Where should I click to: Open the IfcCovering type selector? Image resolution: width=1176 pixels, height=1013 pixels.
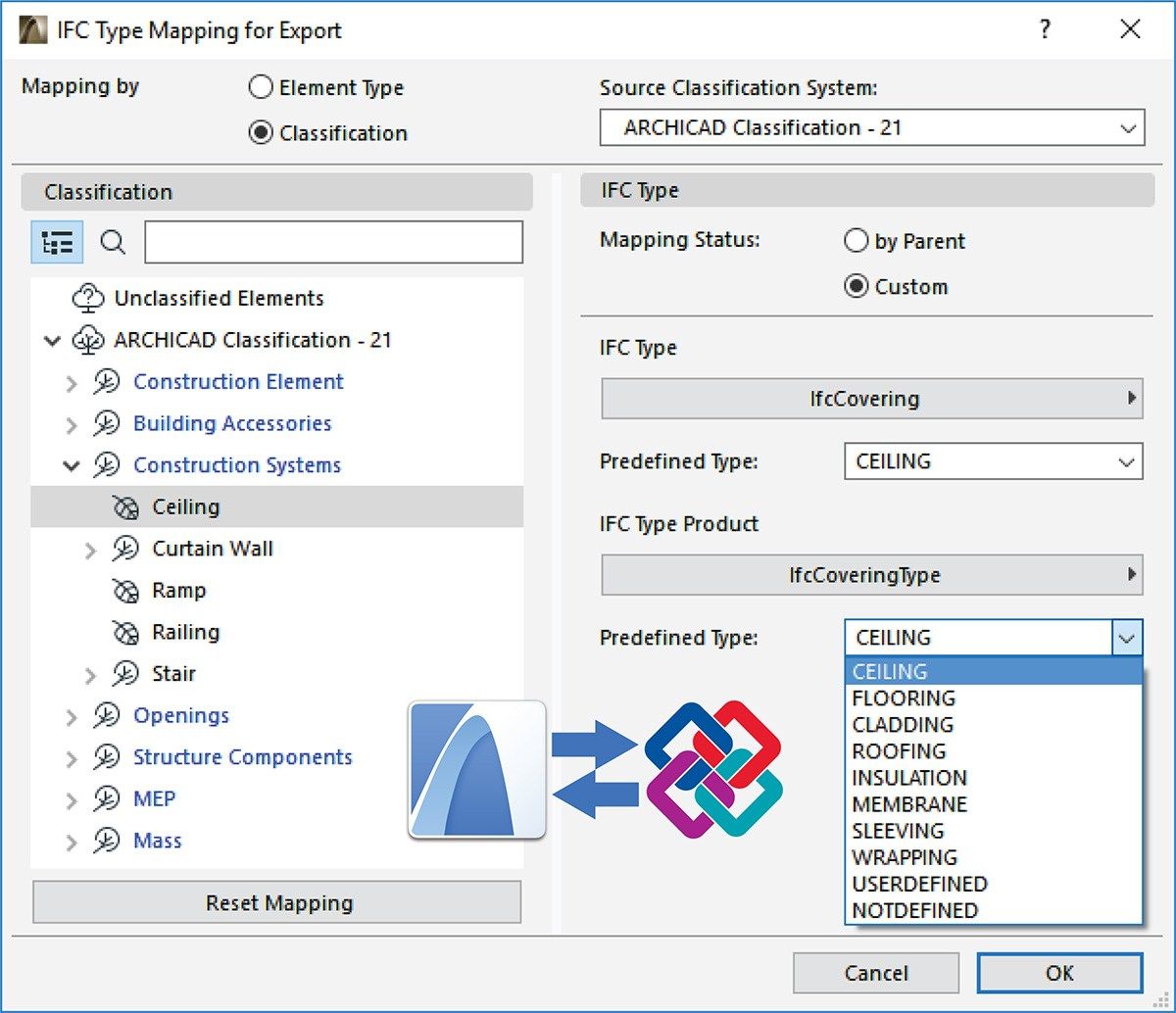(871, 399)
